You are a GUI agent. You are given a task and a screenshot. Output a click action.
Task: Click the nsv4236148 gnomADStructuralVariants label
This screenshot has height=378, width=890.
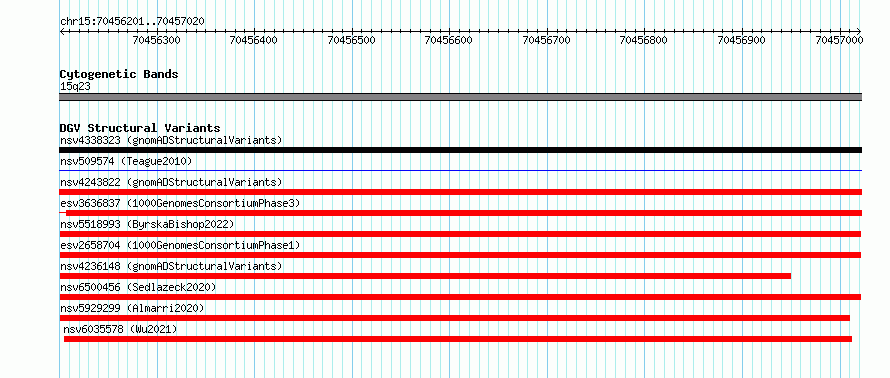pos(171,266)
